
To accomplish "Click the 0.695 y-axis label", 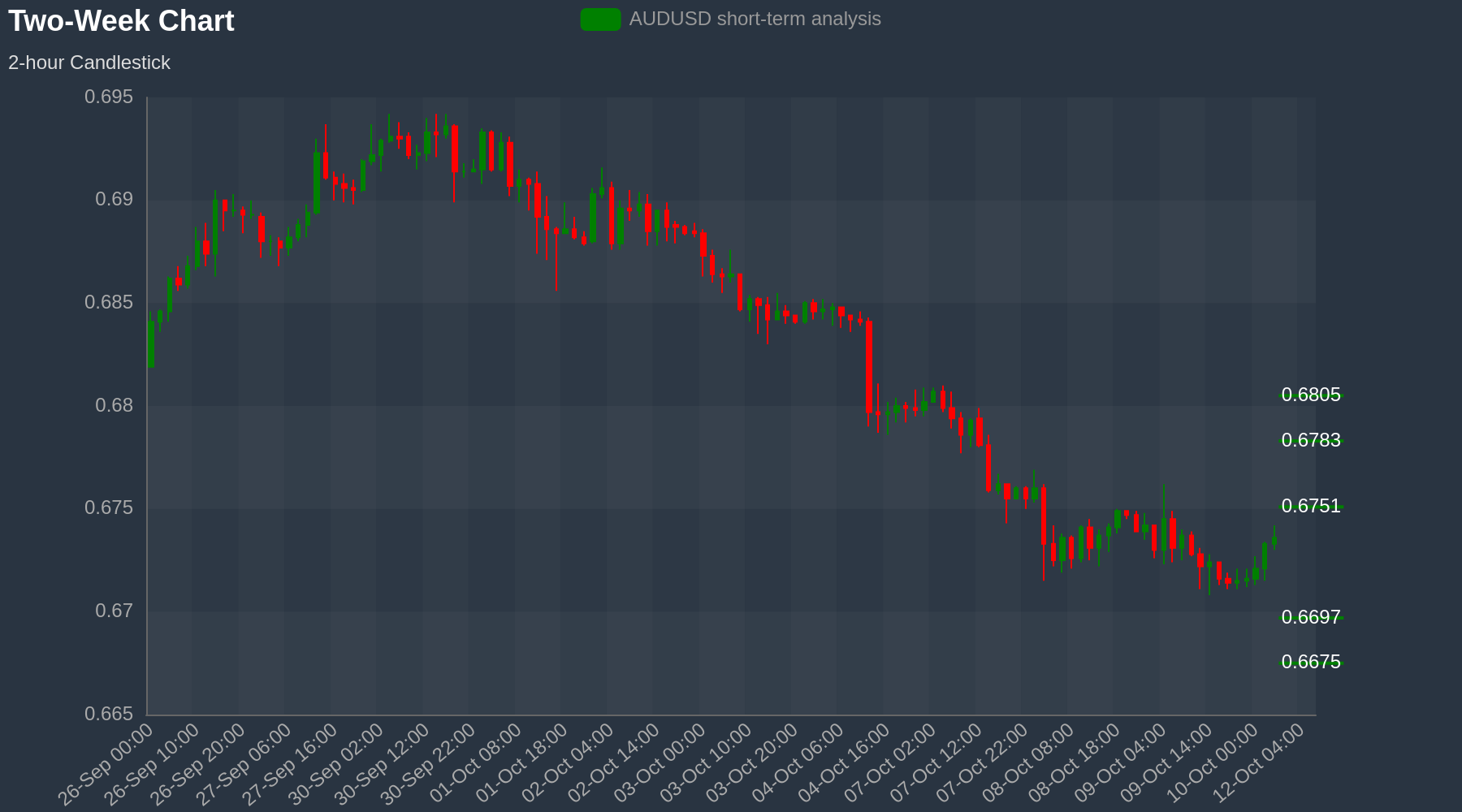I will tap(109, 97).
